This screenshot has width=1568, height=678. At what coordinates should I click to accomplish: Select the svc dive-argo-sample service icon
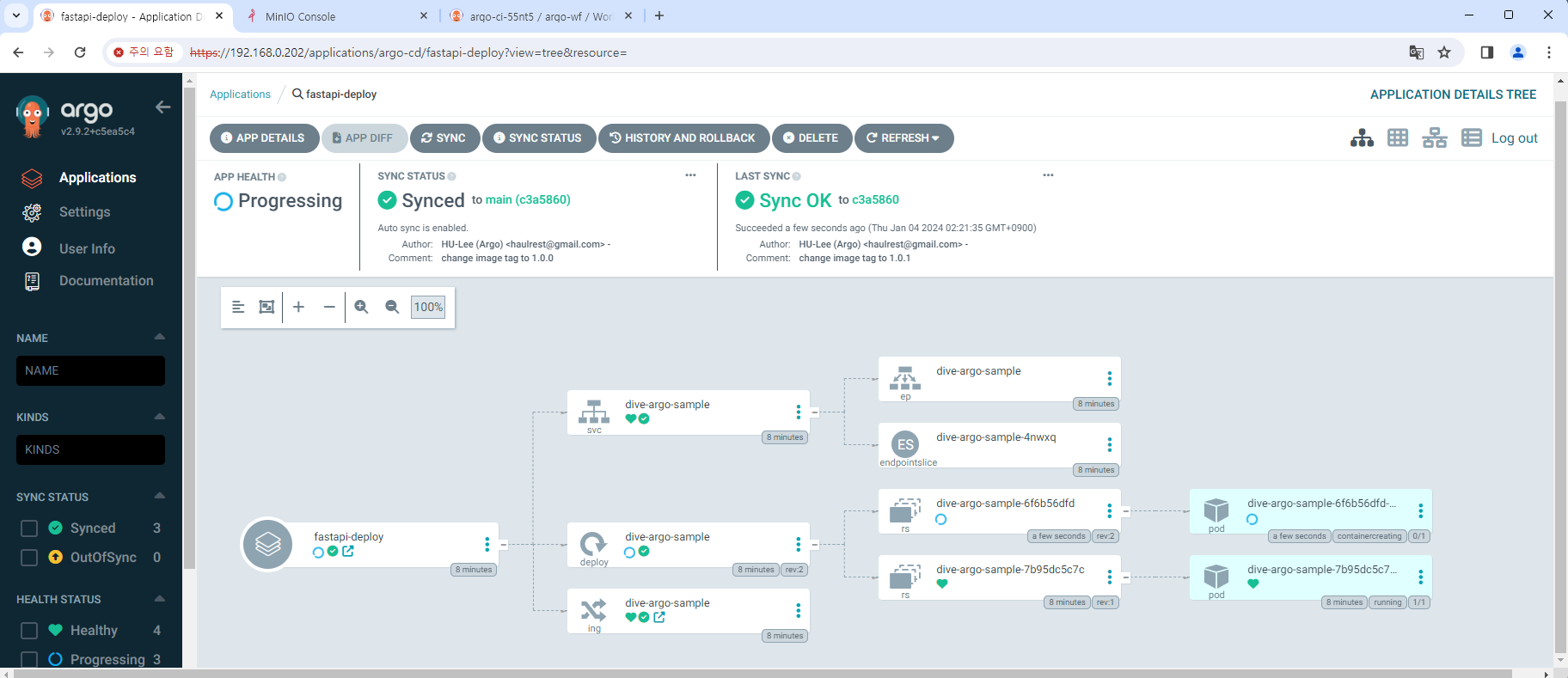pos(594,412)
